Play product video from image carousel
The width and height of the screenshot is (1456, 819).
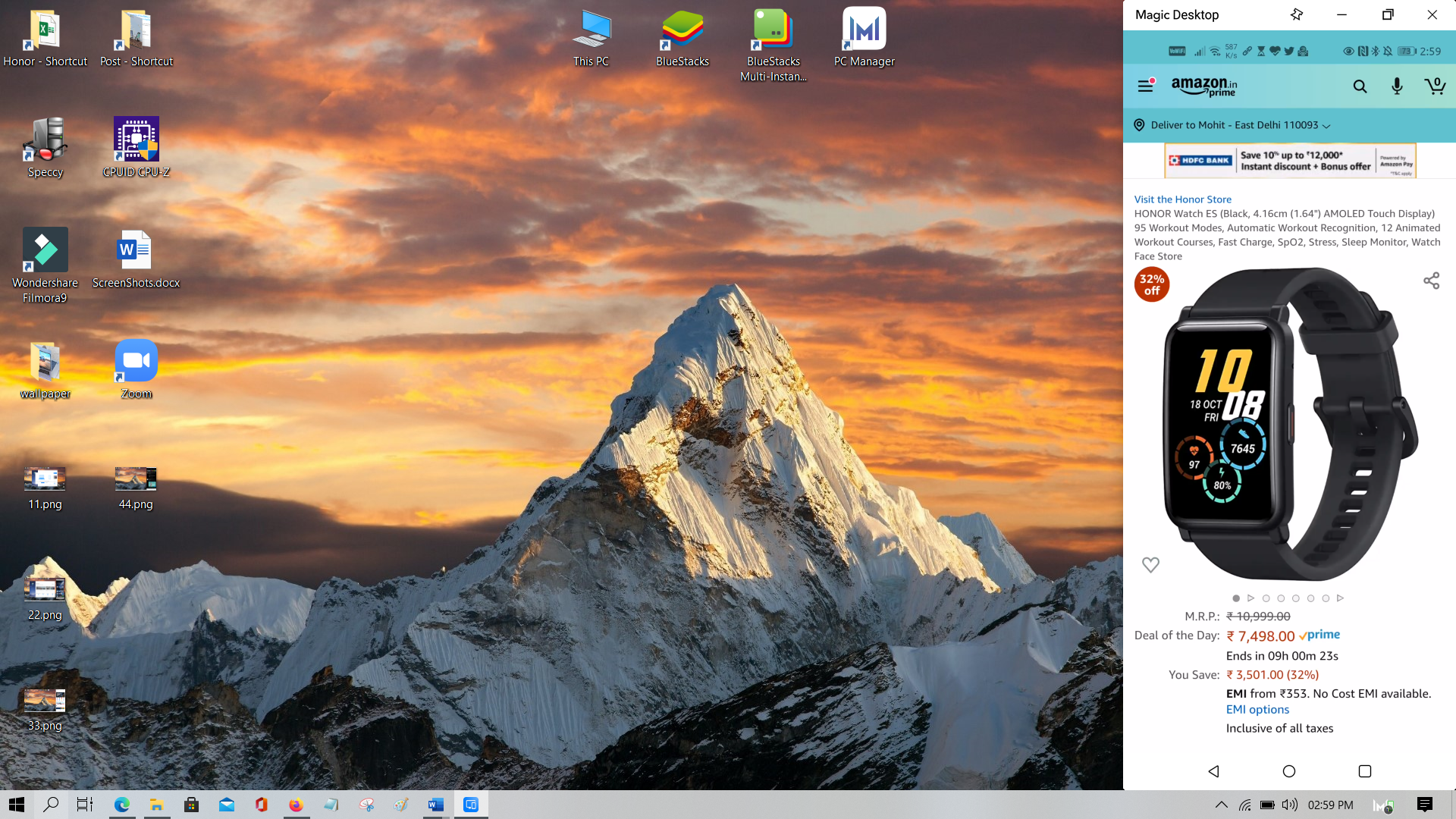point(1251,598)
